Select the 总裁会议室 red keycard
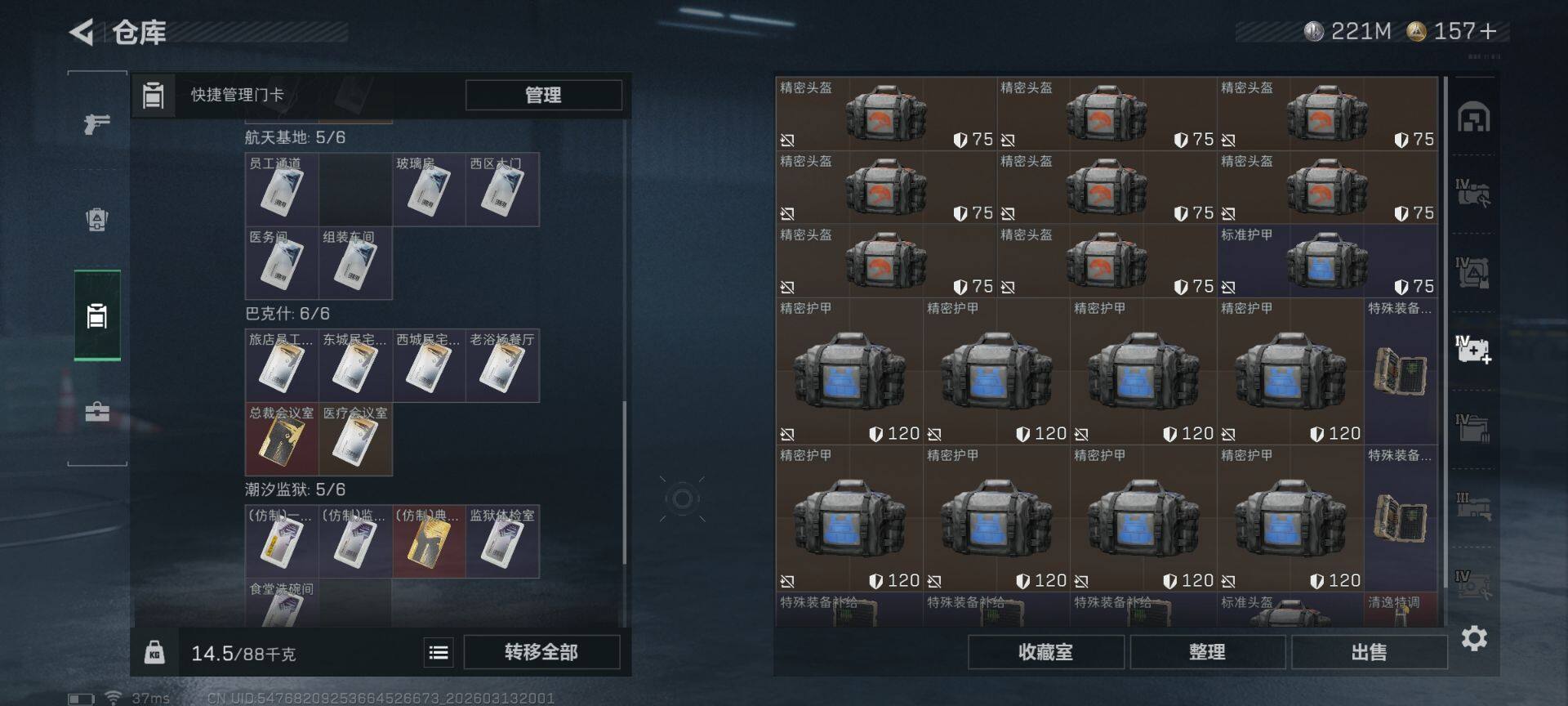Screen dimensions: 1568x706 point(282,439)
